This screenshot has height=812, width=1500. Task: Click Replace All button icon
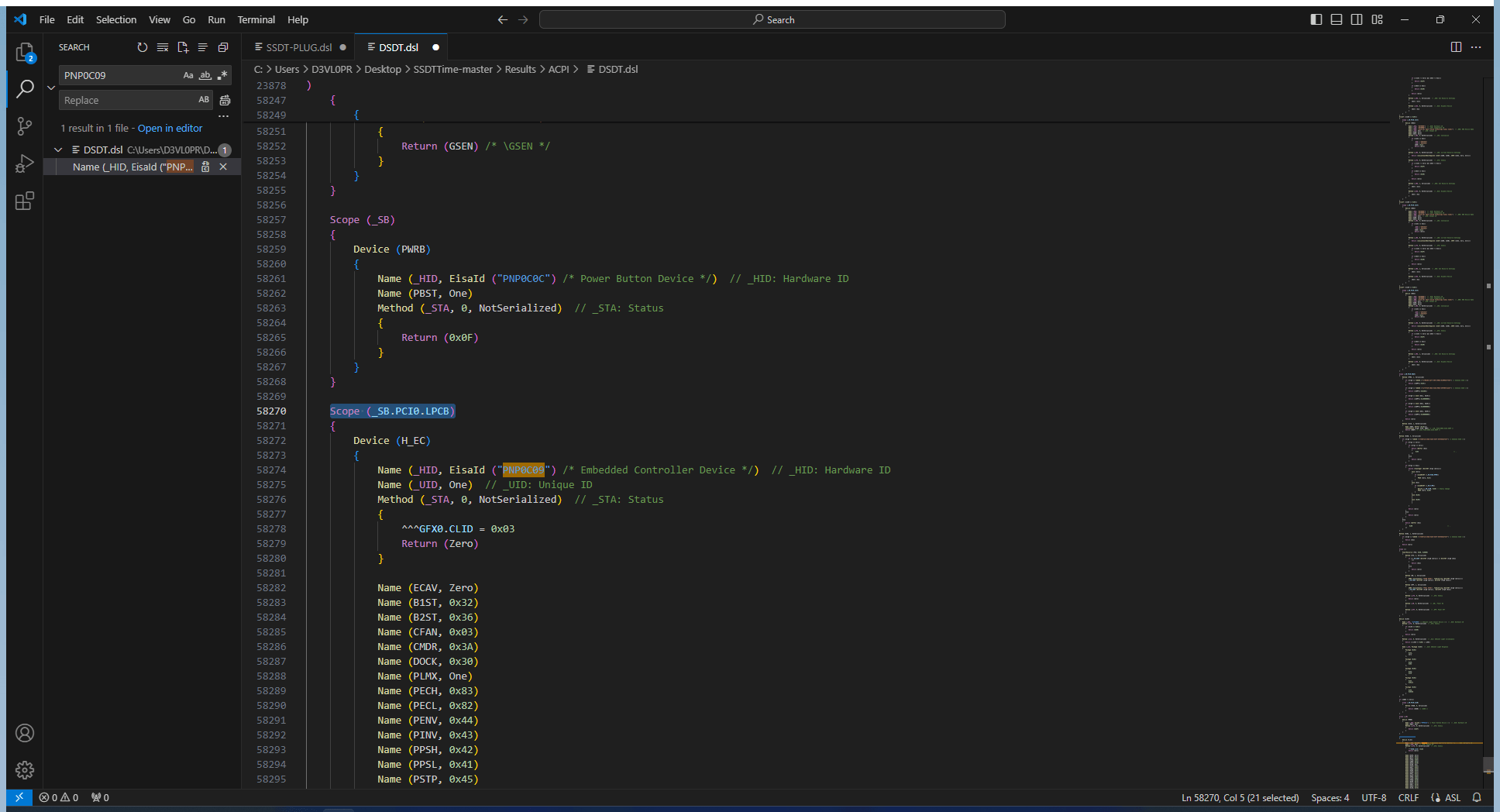click(225, 100)
